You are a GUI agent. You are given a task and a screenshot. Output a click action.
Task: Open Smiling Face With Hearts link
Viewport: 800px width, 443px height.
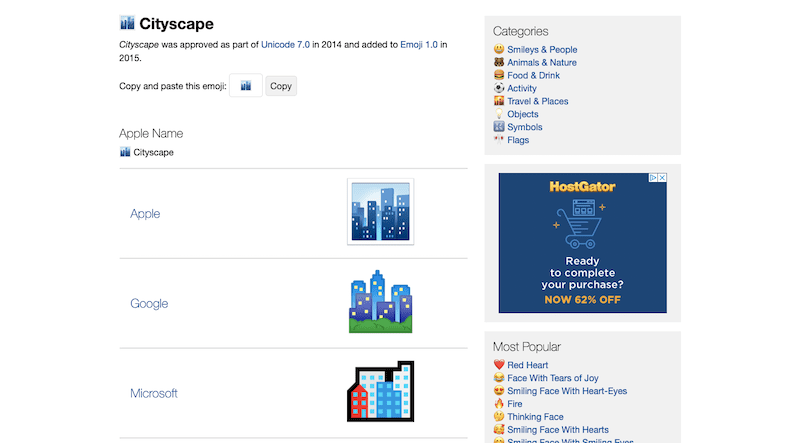[558, 430]
